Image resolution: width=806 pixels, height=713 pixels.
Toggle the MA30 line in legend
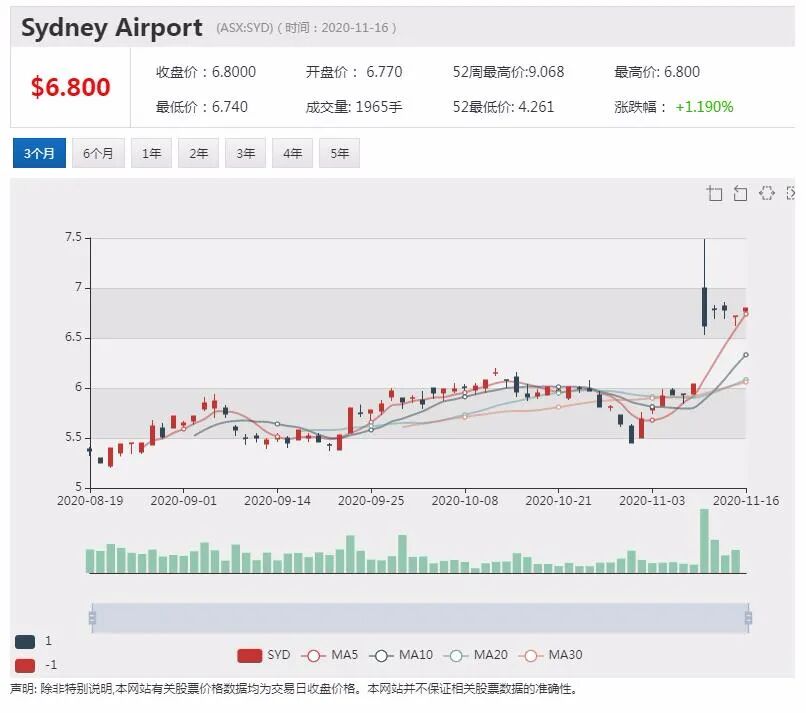coord(551,655)
